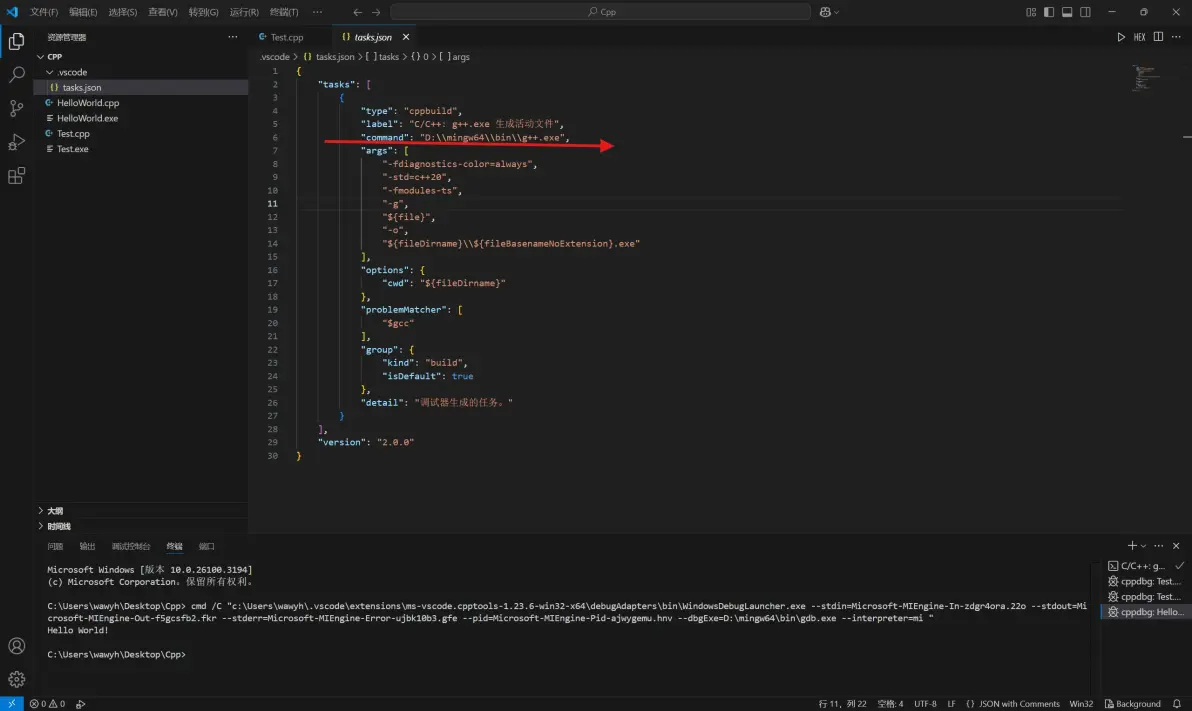This screenshot has height=711, width=1192.
Task: Open the HEX editor button
Action: click(x=1140, y=37)
